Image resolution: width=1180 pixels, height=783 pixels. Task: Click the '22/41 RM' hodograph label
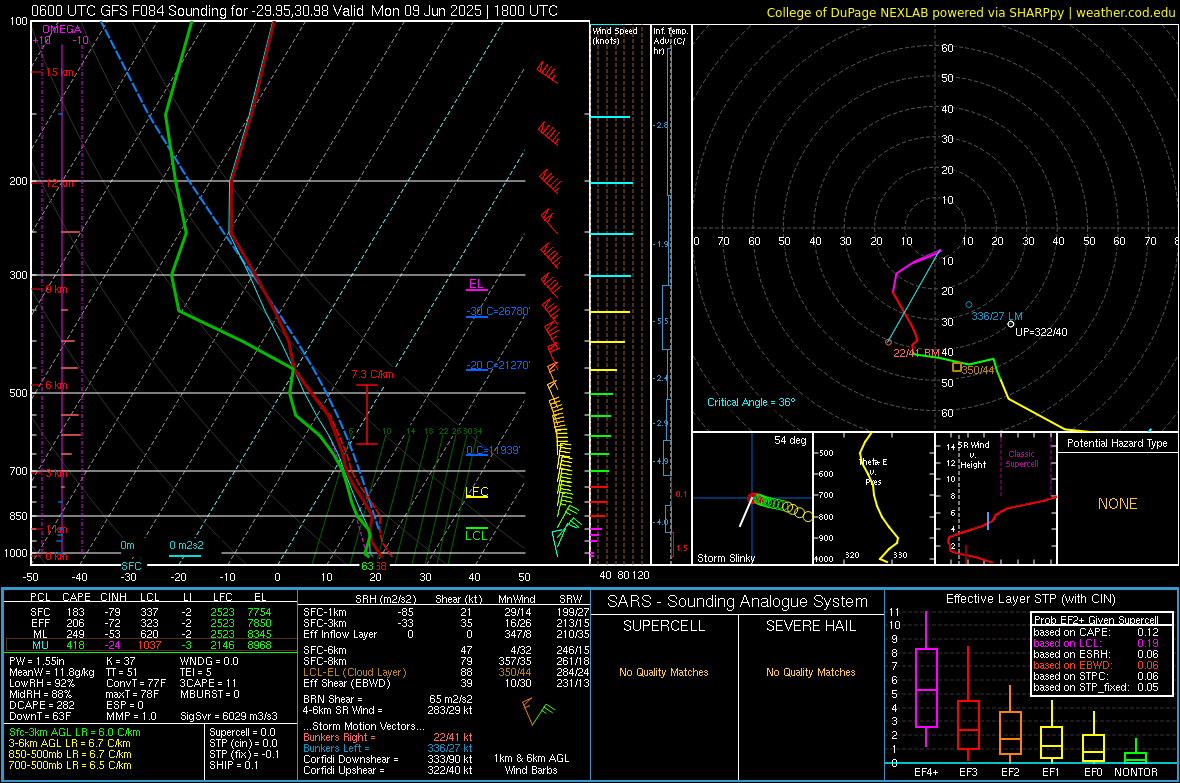click(x=916, y=353)
